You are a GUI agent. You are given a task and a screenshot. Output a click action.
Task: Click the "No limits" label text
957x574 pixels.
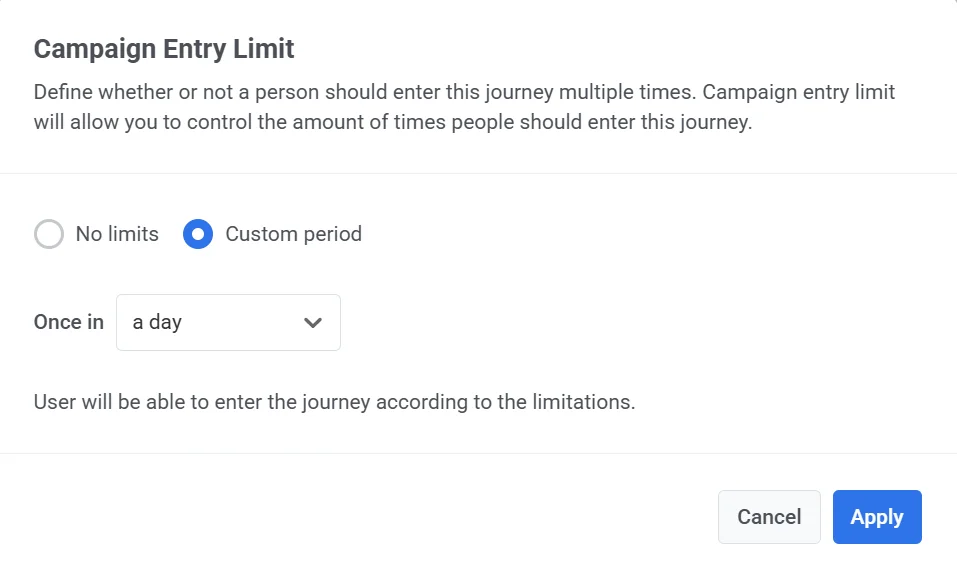click(x=117, y=234)
